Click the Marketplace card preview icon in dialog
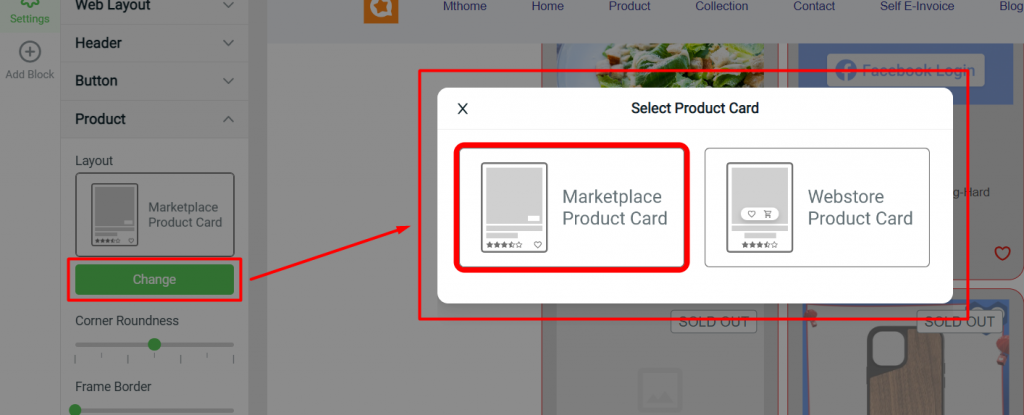This screenshot has width=1024, height=415. pyautogui.click(x=514, y=207)
